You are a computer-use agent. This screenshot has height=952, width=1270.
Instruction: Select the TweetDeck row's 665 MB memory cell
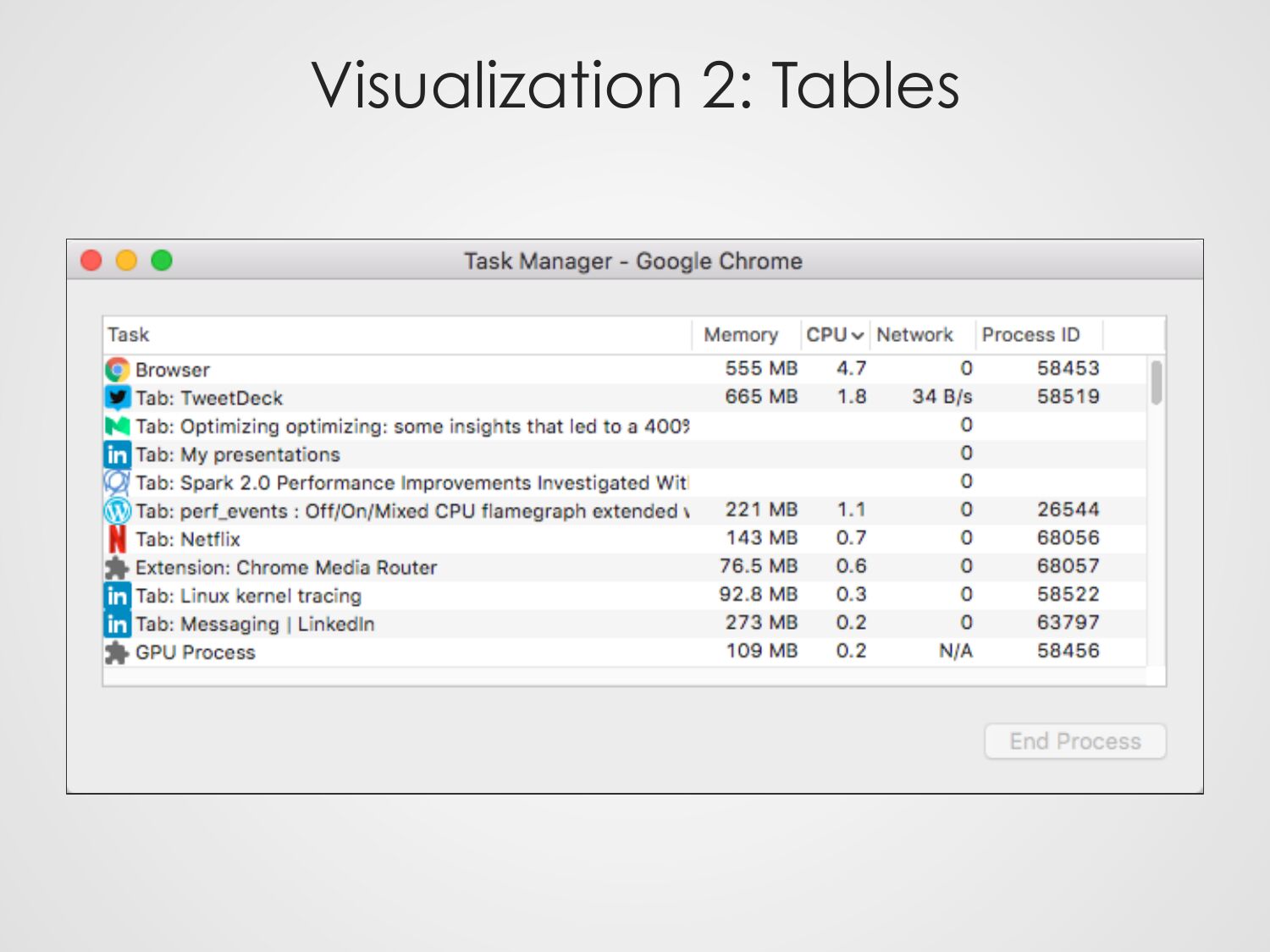coord(760,397)
